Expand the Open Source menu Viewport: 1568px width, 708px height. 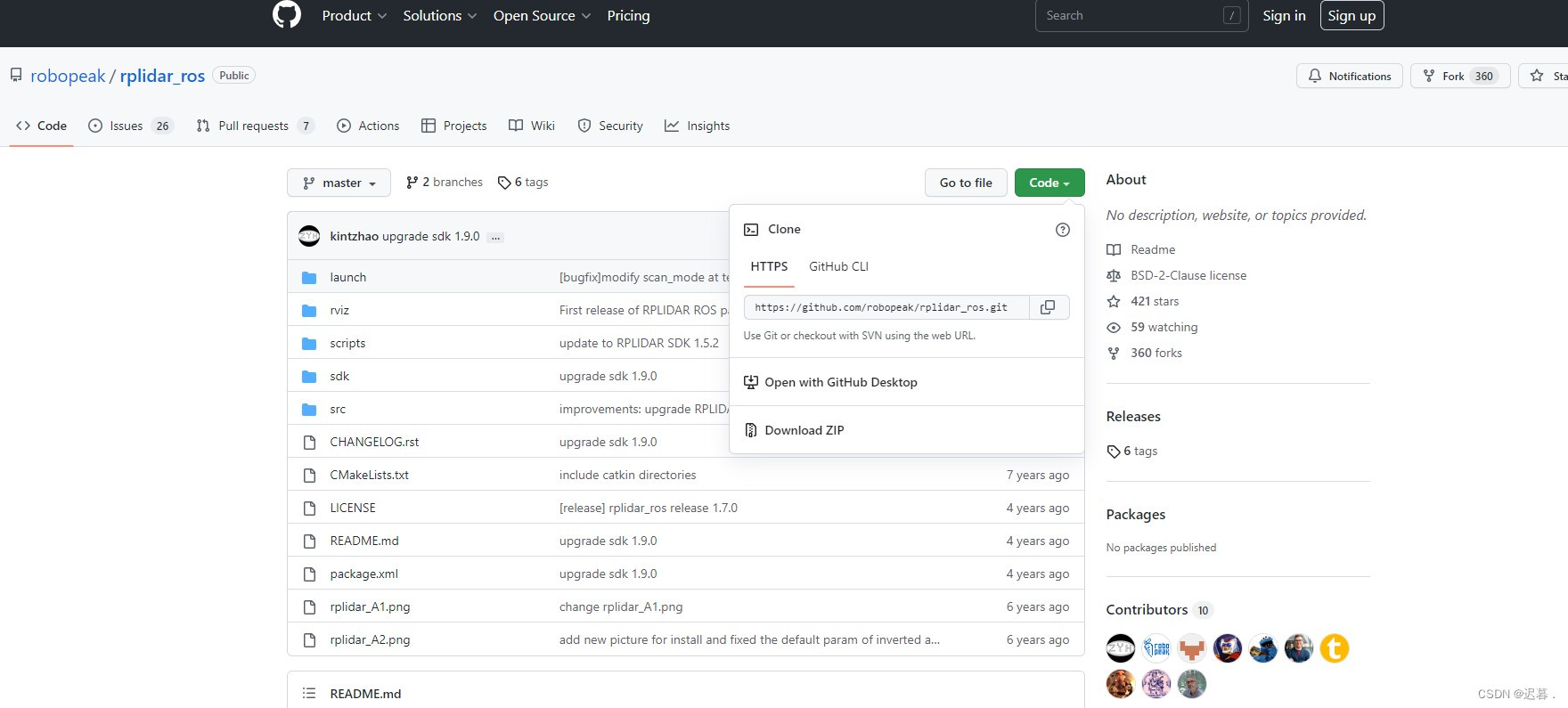pyautogui.click(x=542, y=15)
